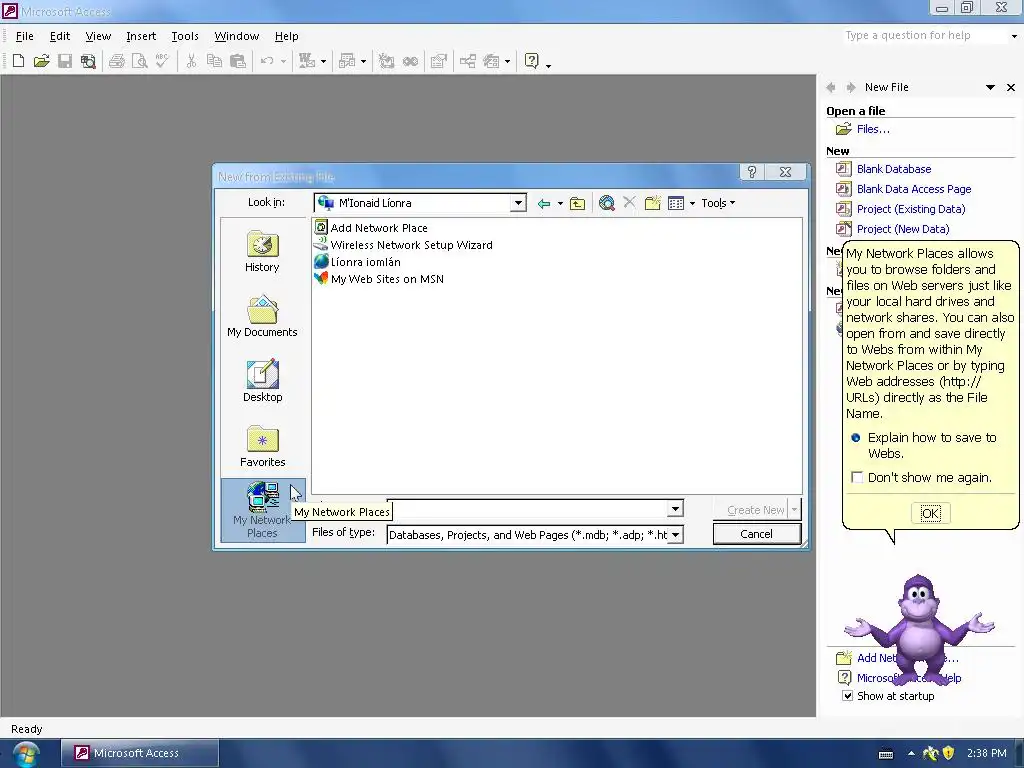The width and height of the screenshot is (1024, 768).
Task: Click the Save floppy disk icon
Action: click(x=65, y=61)
